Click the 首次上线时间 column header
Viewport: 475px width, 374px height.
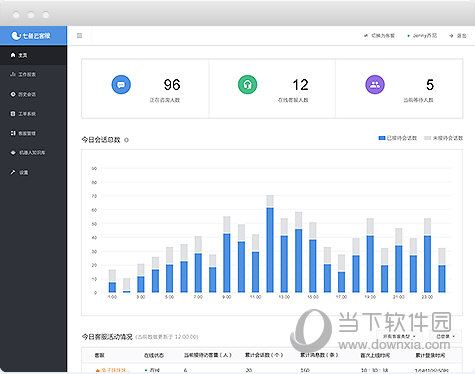[x=375, y=355]
